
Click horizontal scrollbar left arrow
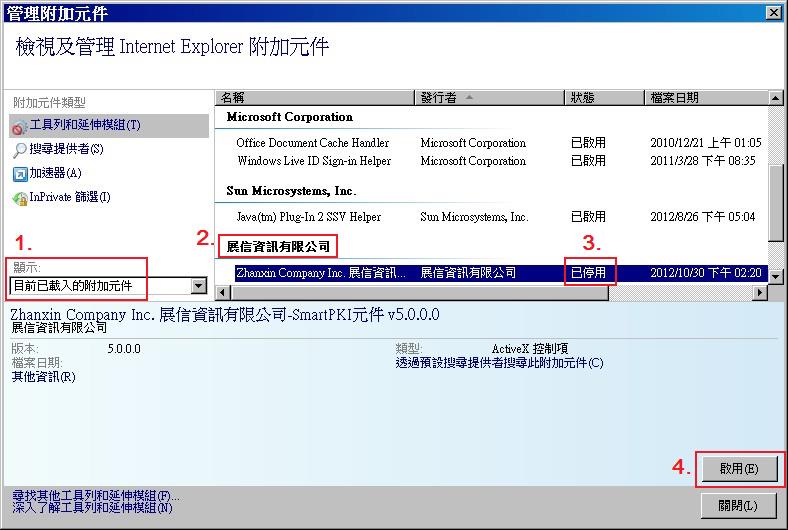[223, 292]
